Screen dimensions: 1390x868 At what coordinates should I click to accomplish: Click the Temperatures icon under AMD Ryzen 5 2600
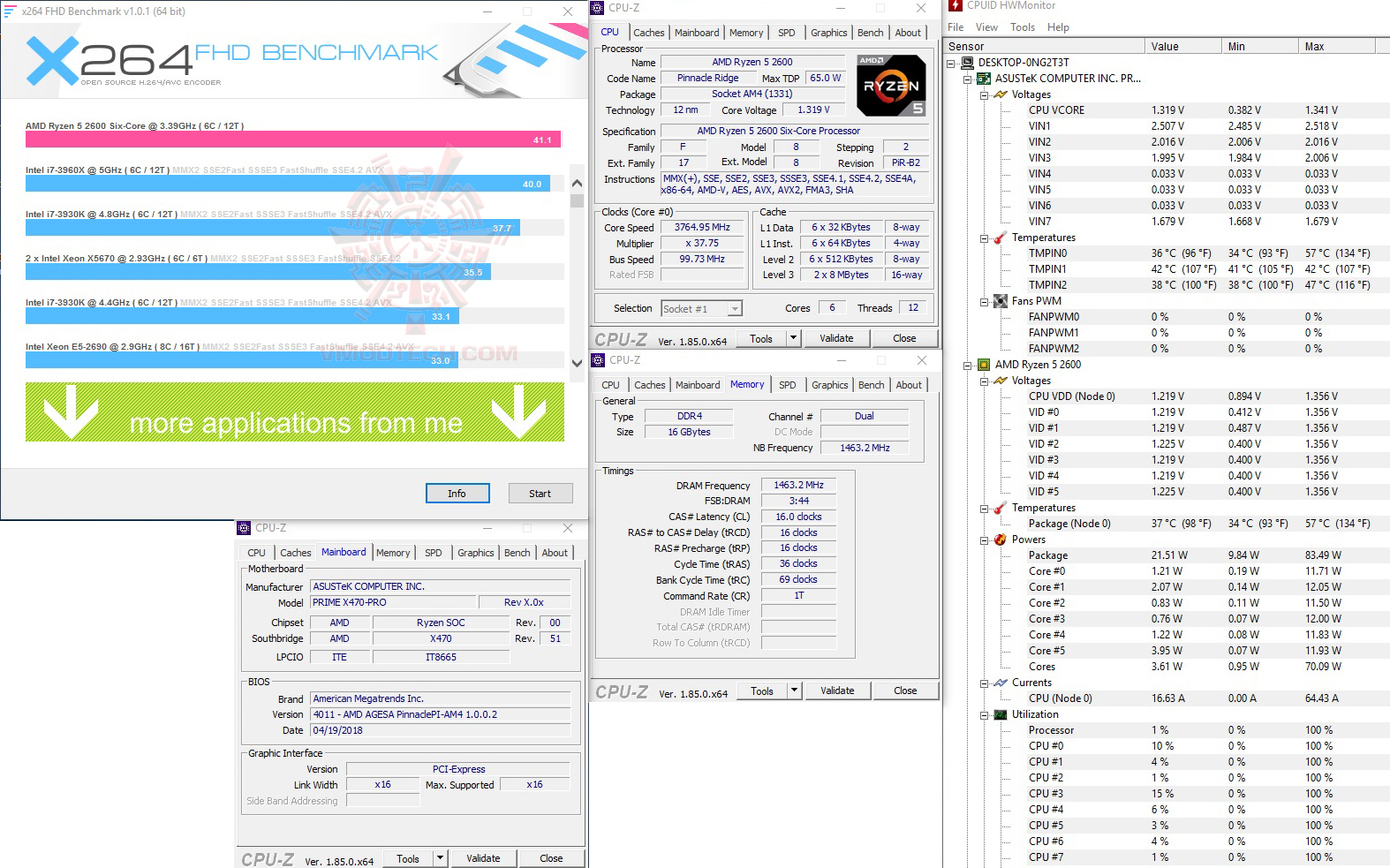click(1001, 508)
